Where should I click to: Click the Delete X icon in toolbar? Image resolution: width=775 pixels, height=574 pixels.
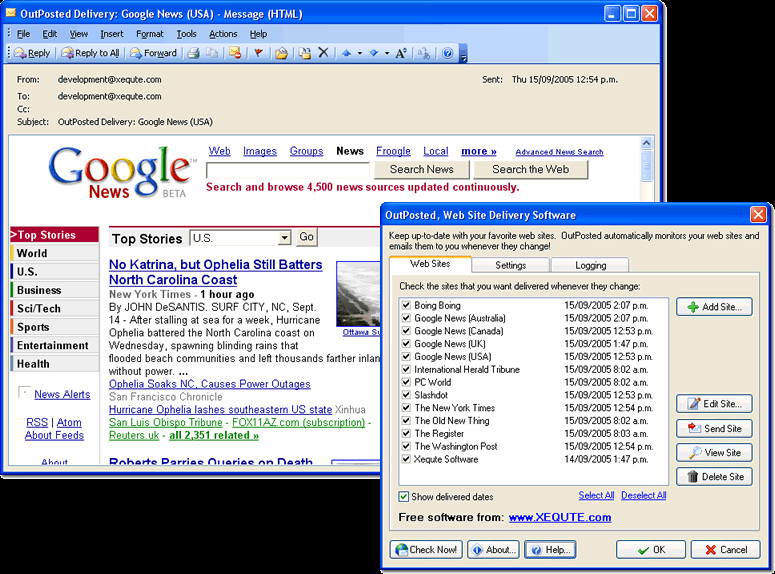(x=323, y=52)
